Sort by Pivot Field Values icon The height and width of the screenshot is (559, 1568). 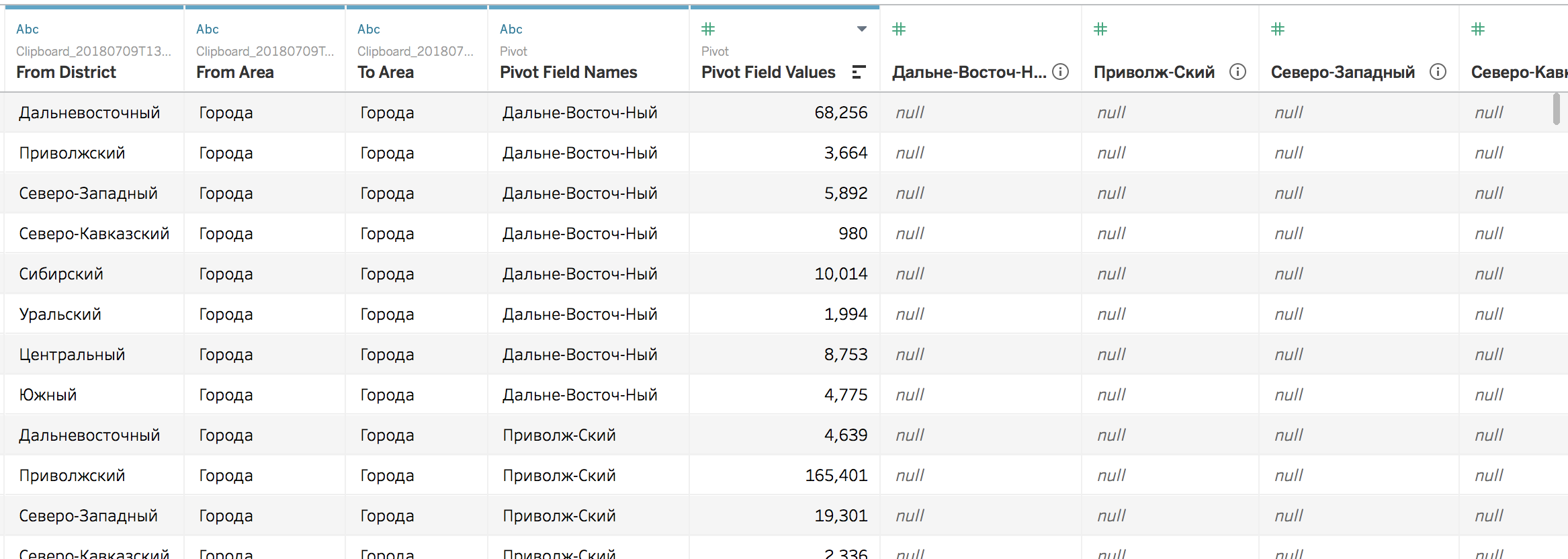[858, 72]
